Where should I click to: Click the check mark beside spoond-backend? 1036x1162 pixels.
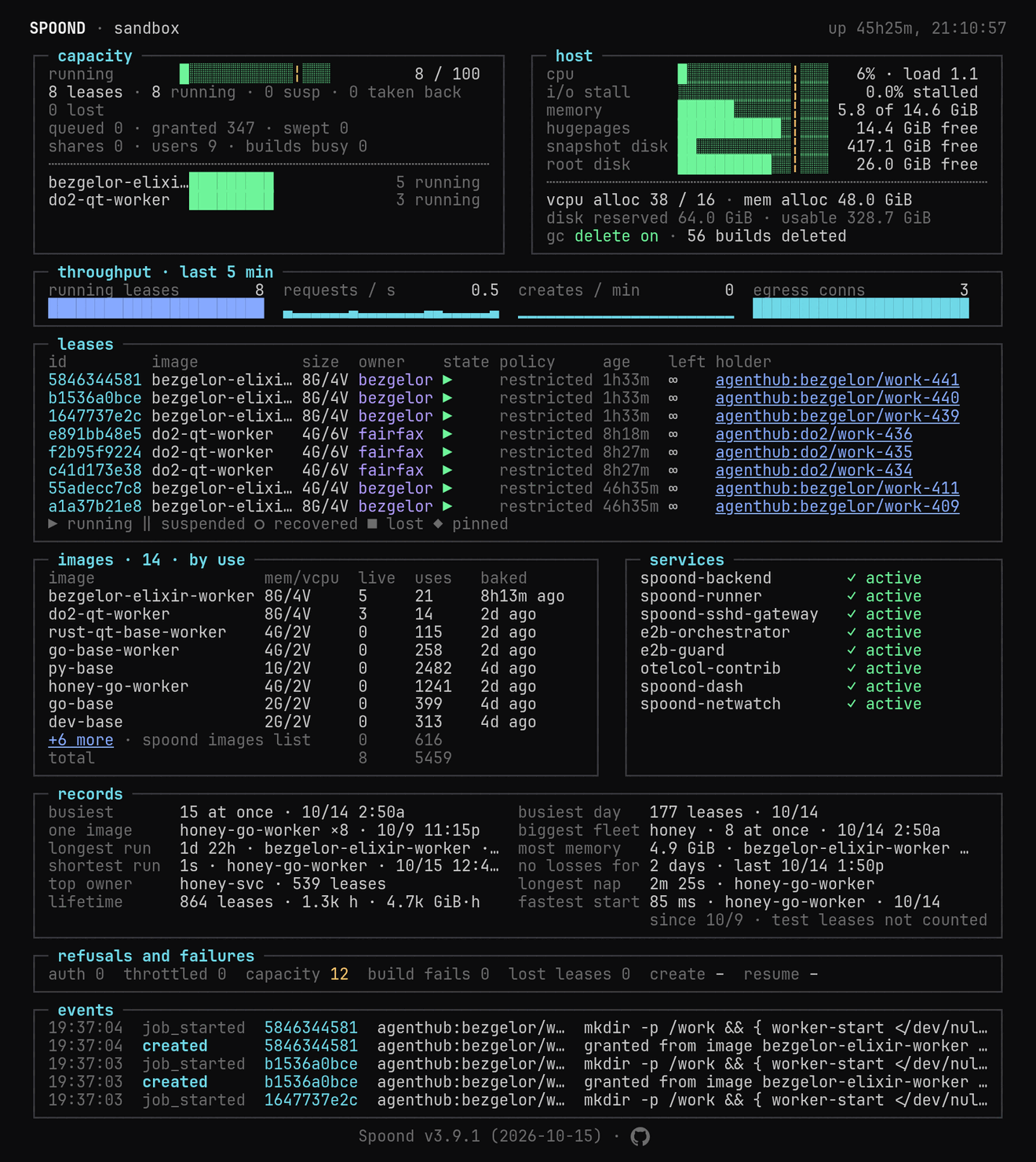click(x=852, y=578)
